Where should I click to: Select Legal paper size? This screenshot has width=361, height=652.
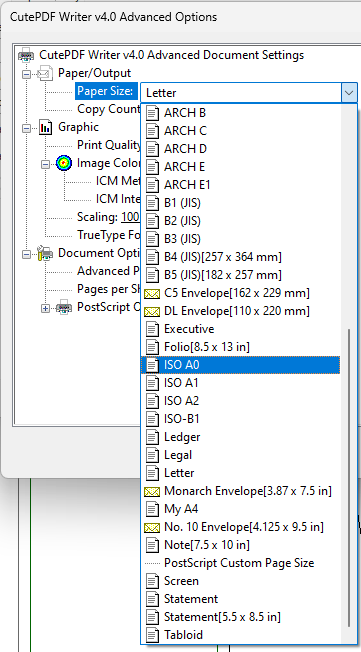240,455
